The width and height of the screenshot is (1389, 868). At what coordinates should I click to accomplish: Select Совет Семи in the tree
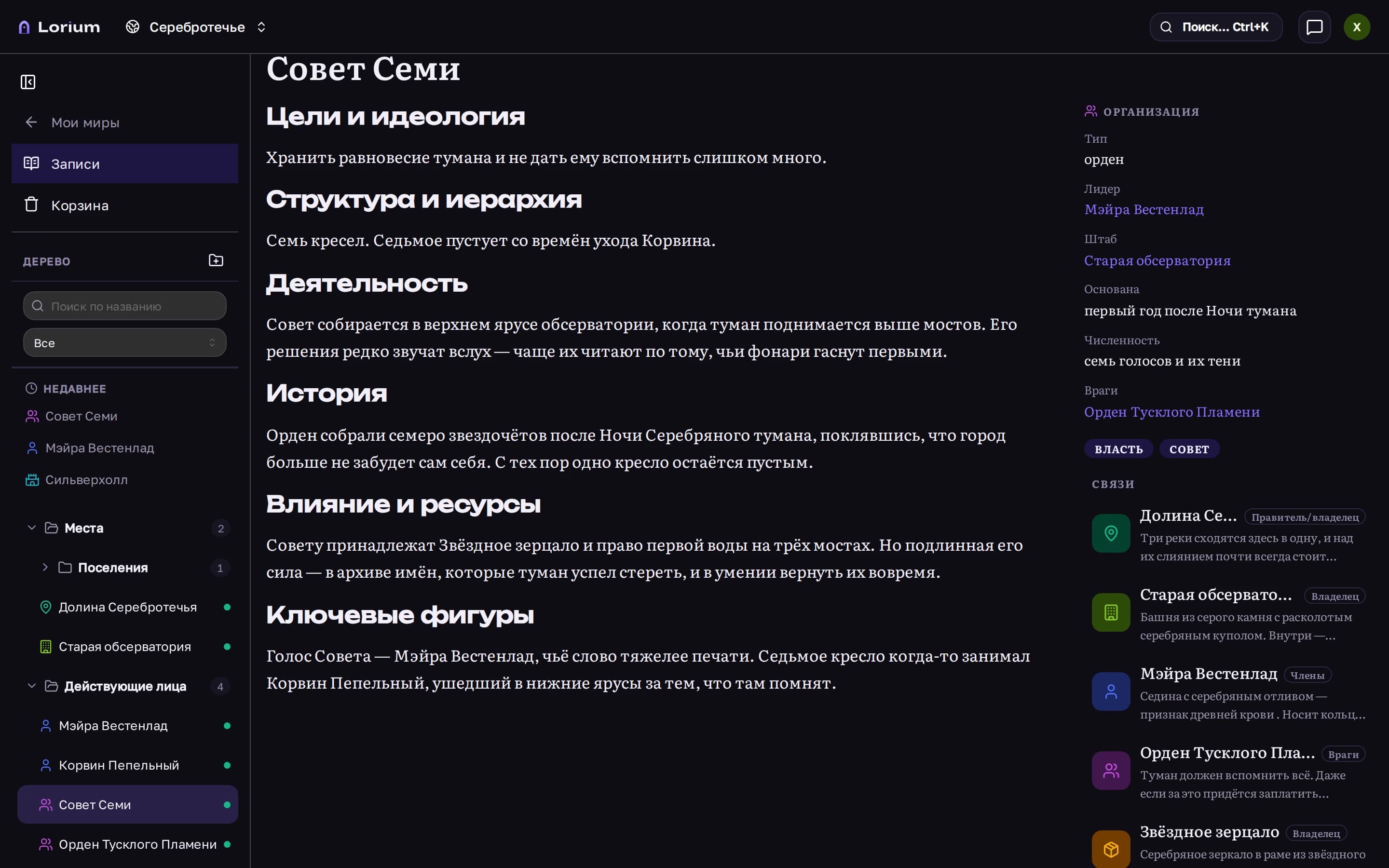(x=127, y=805)
